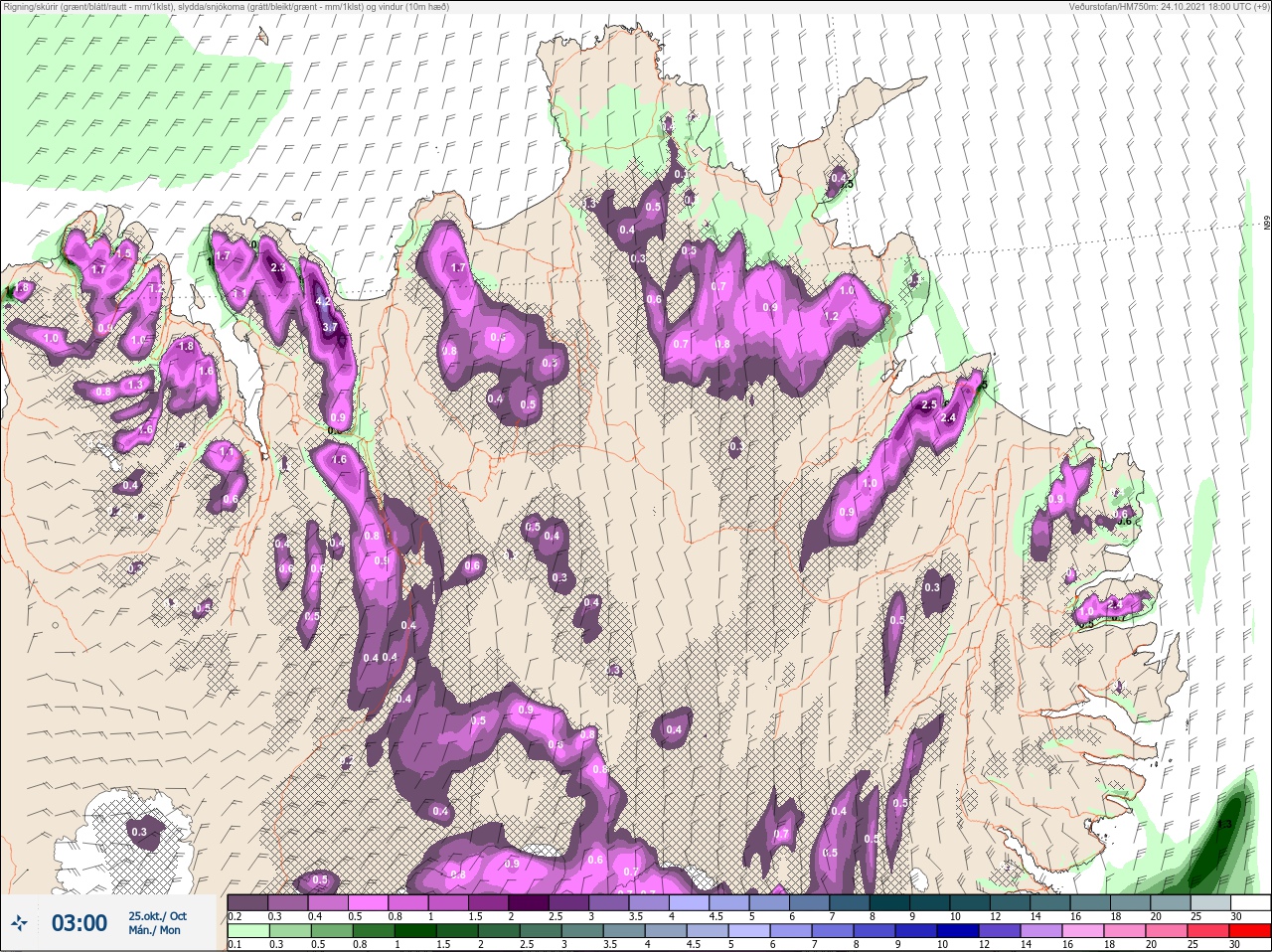1272x952 pixels.
Task: Pick the bright pink 0.5 snow legend swatch
Action: 370,902
